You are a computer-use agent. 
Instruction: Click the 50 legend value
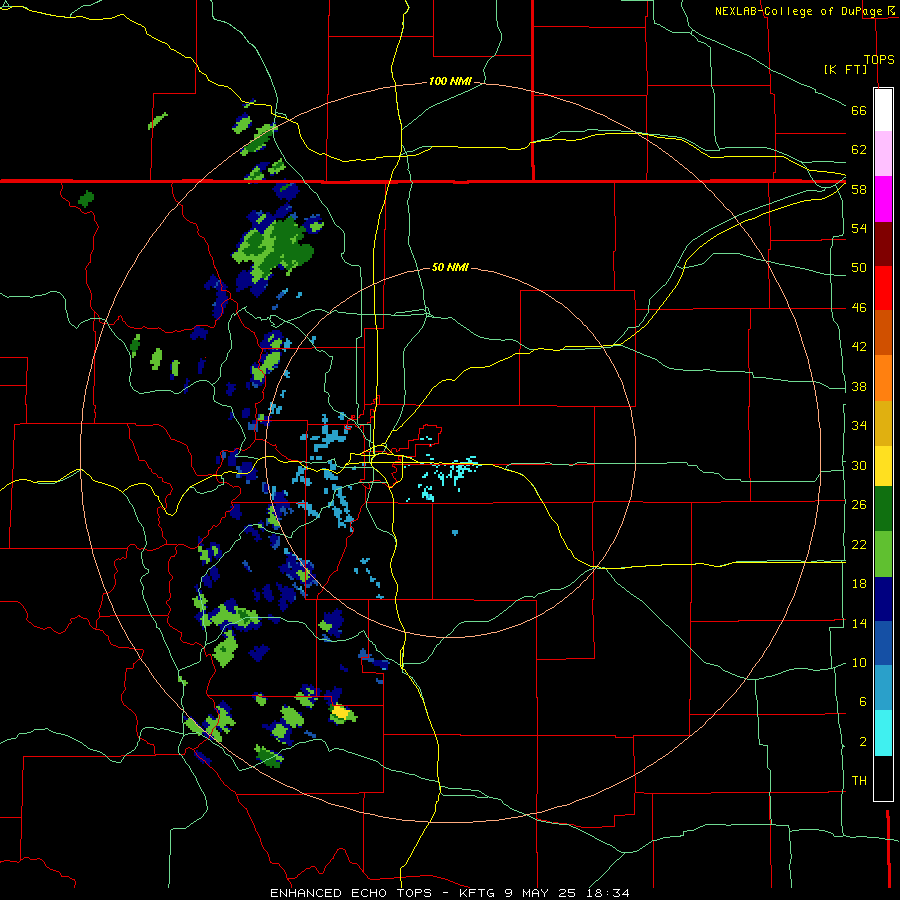click(859, 267)
